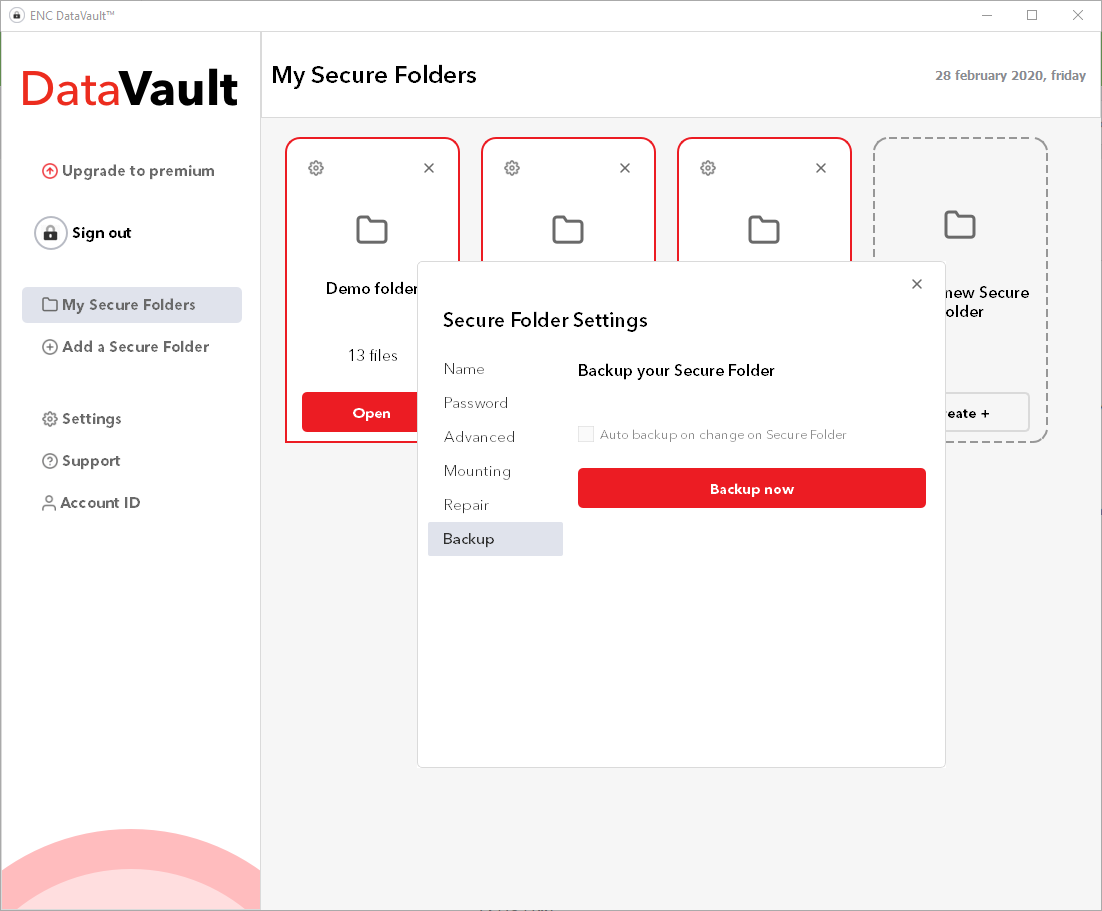Image resolution: width=1102 pixels, height=911 pixels.
Task: Click the Upgrade to premium arrow icon
Action: 50,171
